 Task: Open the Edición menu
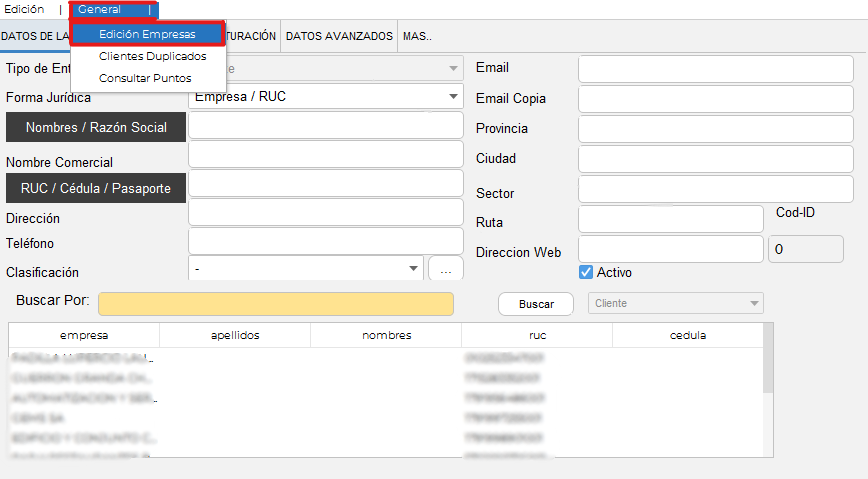25,9
